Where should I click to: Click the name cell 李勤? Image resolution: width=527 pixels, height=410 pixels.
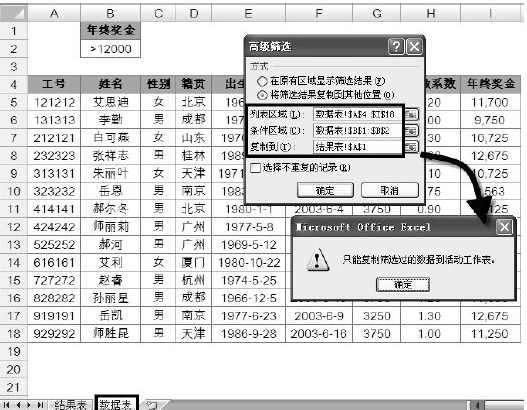110,120
